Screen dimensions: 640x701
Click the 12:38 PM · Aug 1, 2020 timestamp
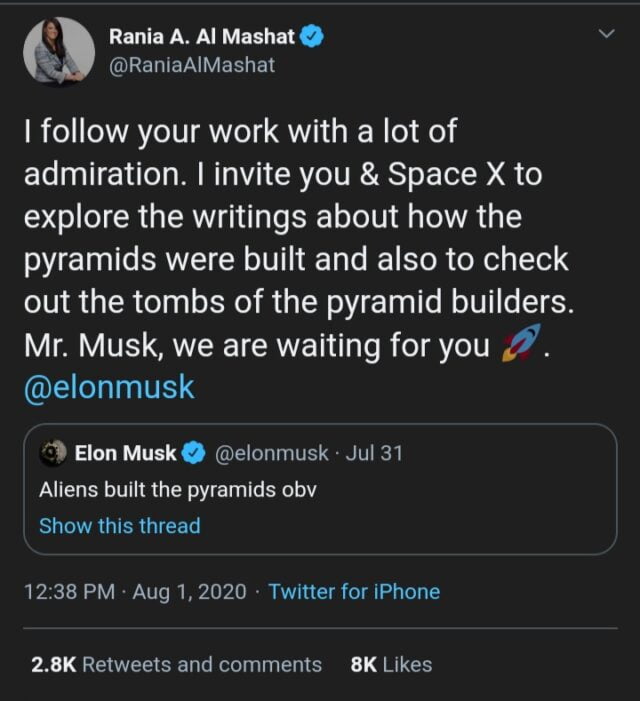pyautogui.click(x=134, y=591)
